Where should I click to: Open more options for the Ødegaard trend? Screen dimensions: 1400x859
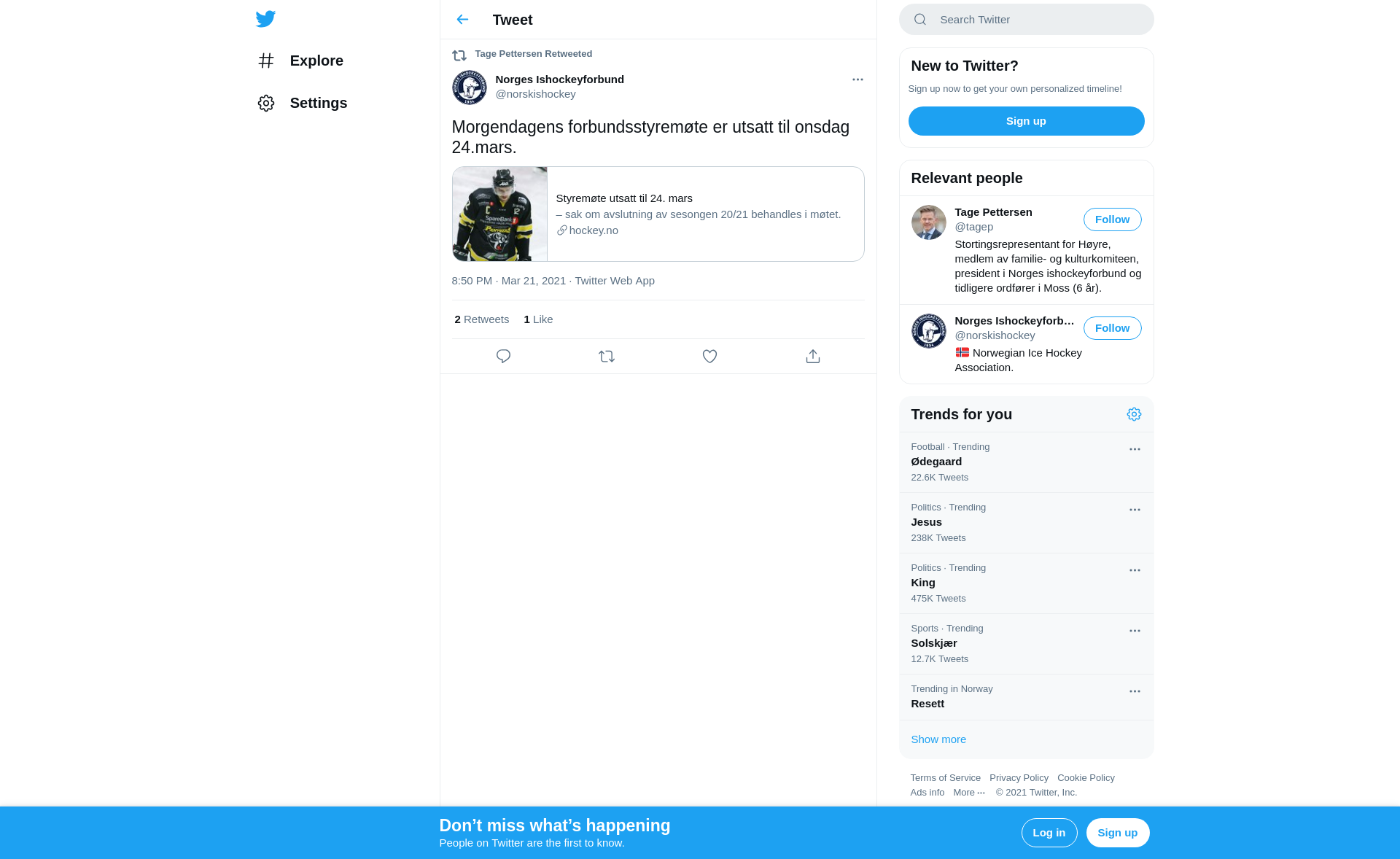[x=1135, y=449]
